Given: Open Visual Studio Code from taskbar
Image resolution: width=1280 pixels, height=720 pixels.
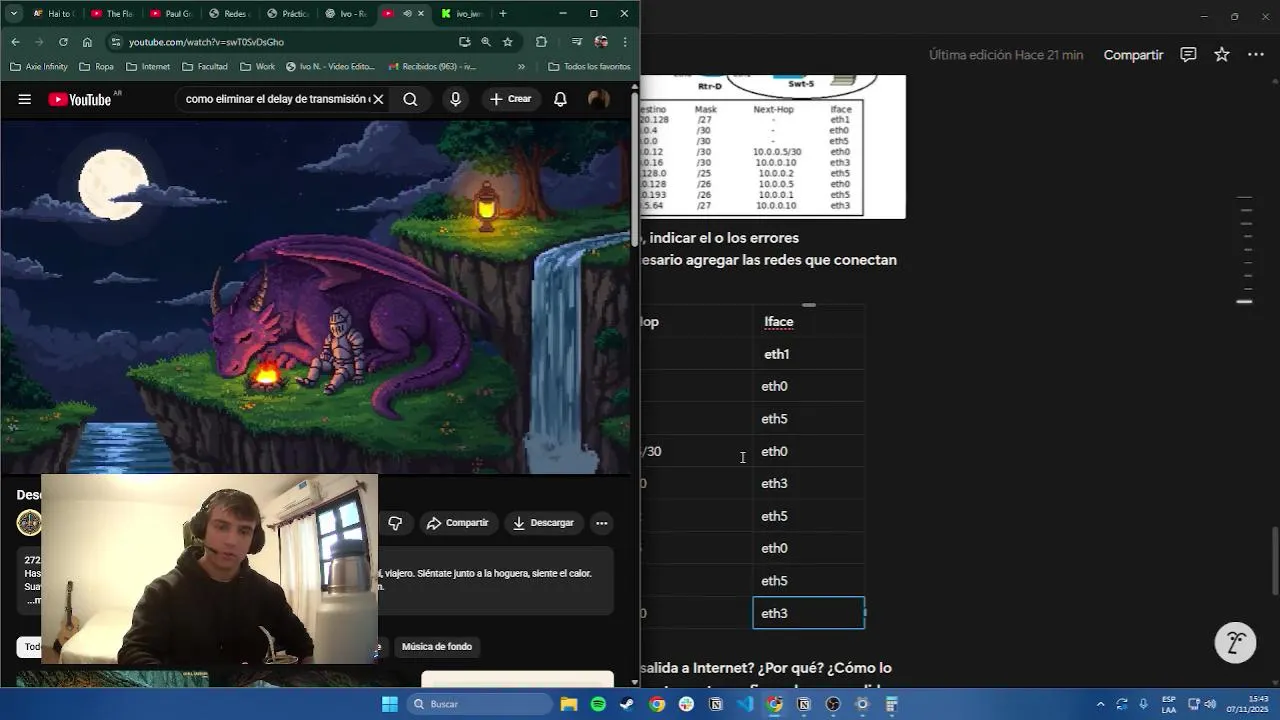Looking at the screenshot, I should pos(745,704).
